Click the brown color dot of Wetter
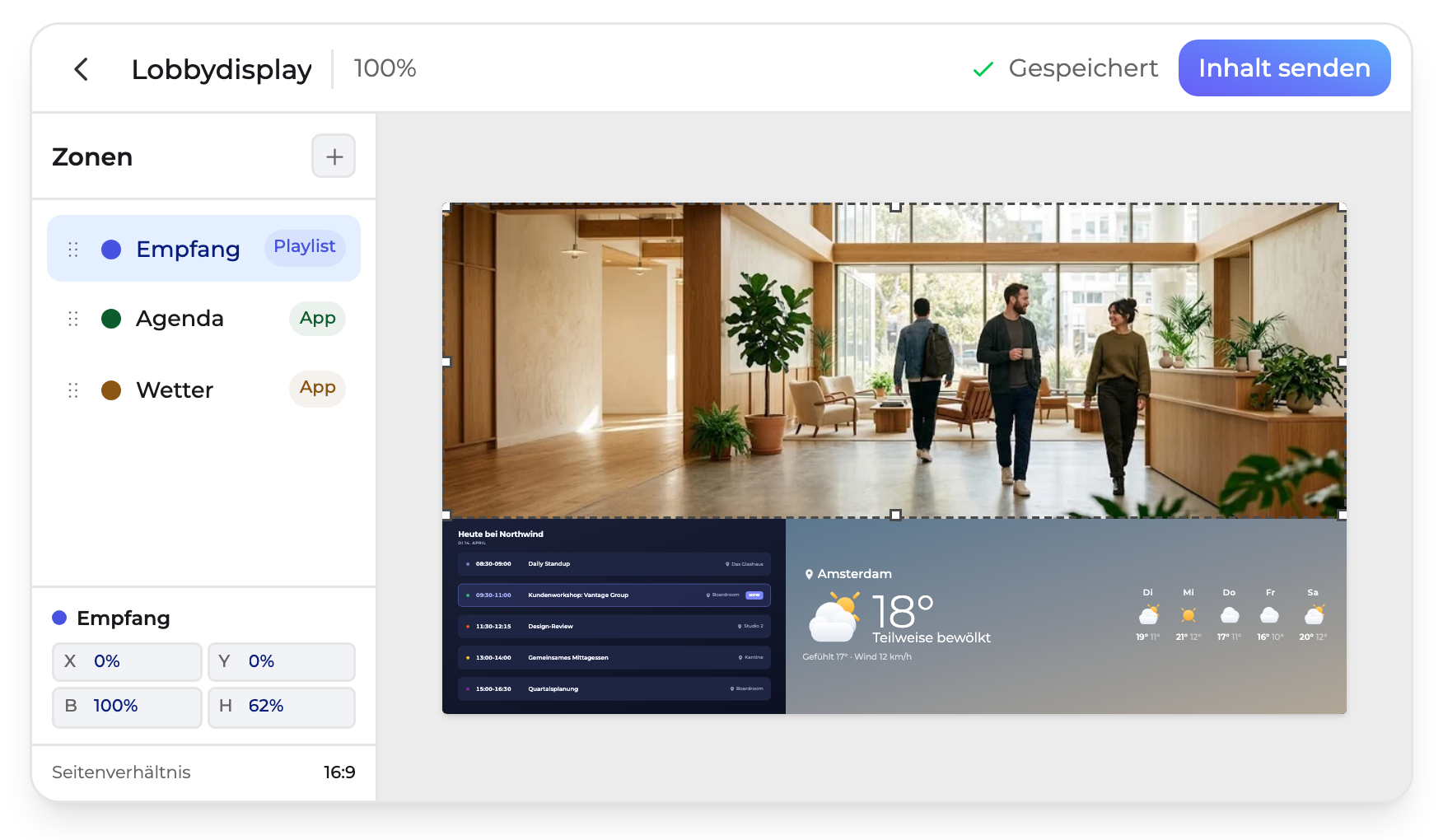 click(111, 390)
